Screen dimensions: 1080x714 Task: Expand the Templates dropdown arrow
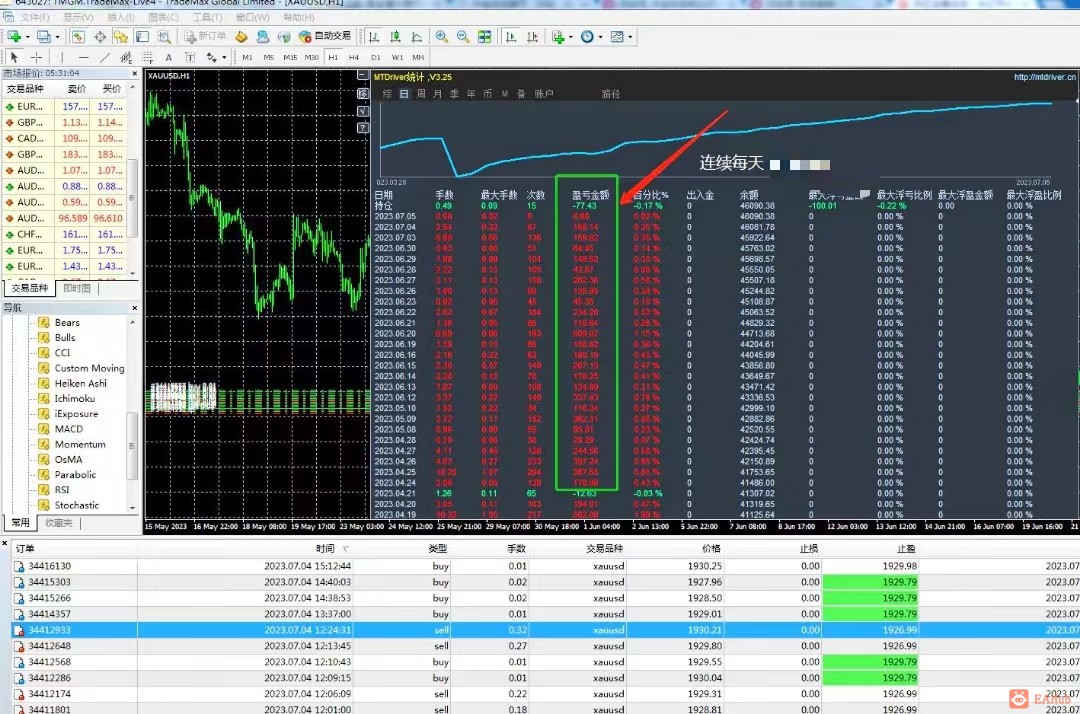(630, 37)
